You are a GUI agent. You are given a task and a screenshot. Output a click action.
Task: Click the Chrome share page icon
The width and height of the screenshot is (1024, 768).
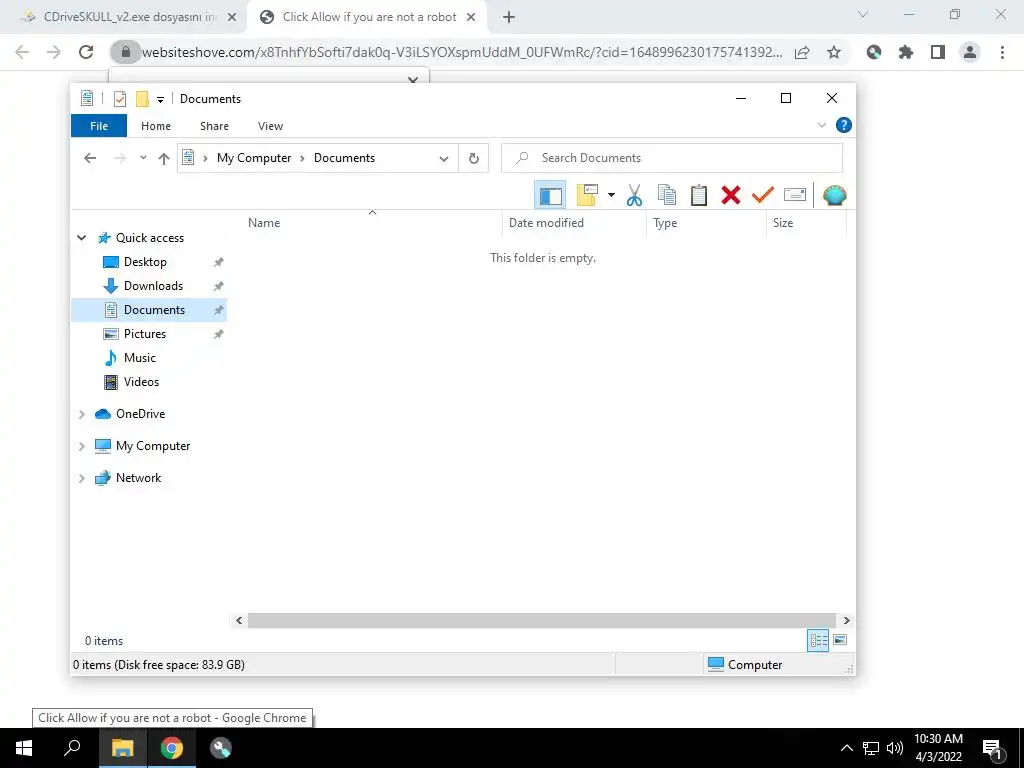coord(802,52)
